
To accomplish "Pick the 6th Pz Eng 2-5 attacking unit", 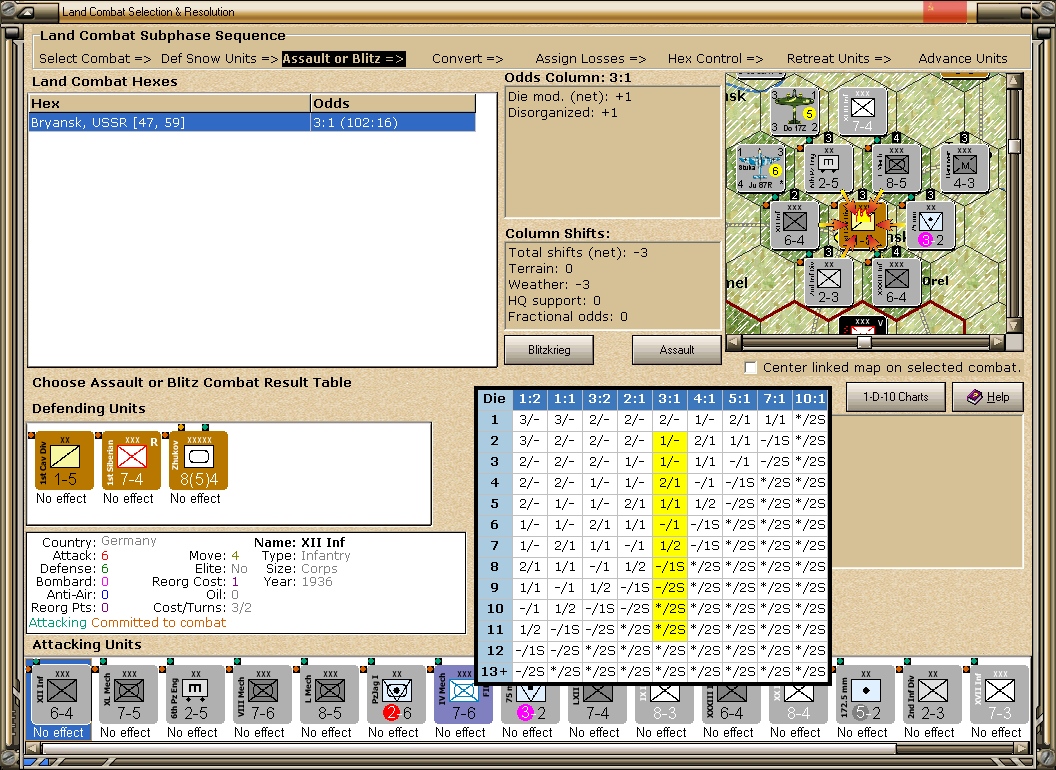I will tap(194, 694).
